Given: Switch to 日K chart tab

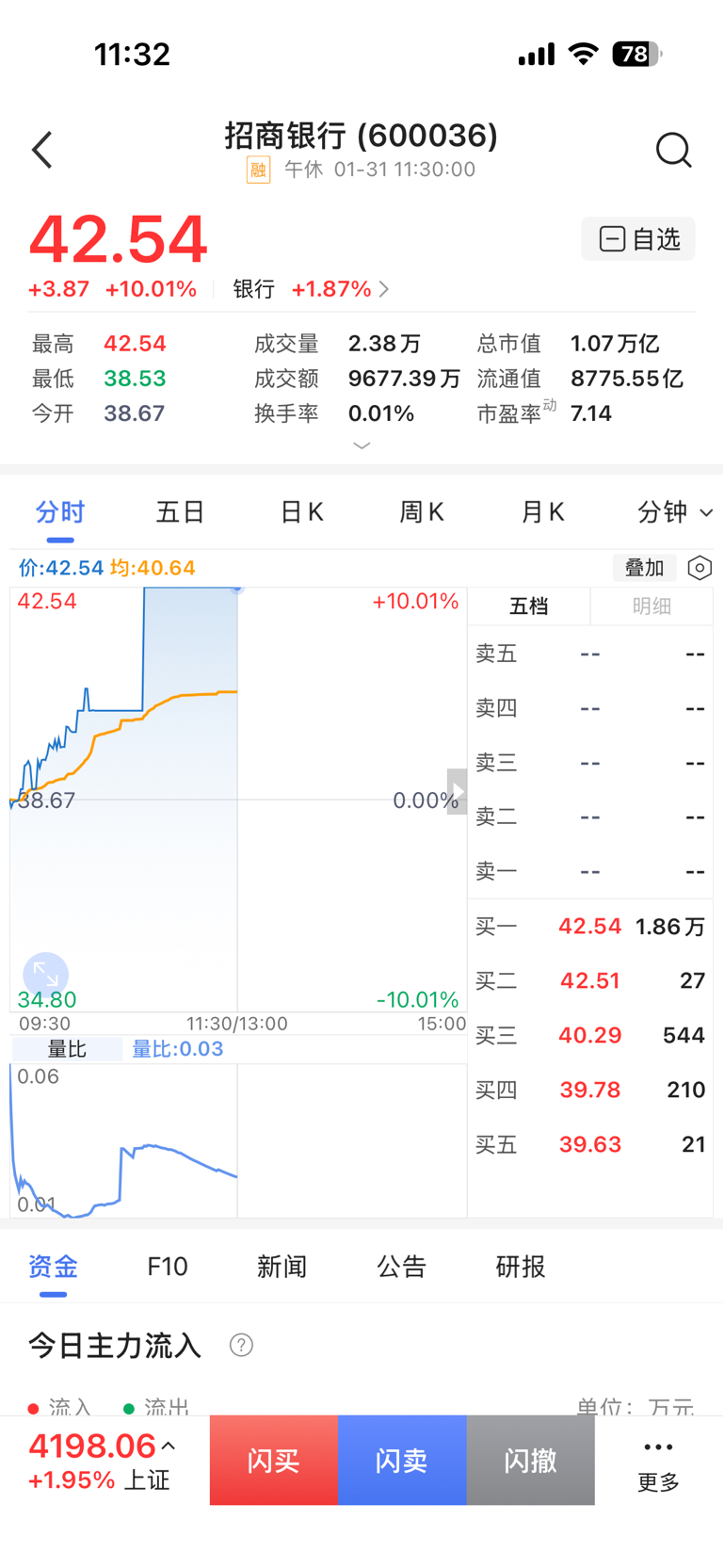Looking at the screenshot, I should (302, 512).
